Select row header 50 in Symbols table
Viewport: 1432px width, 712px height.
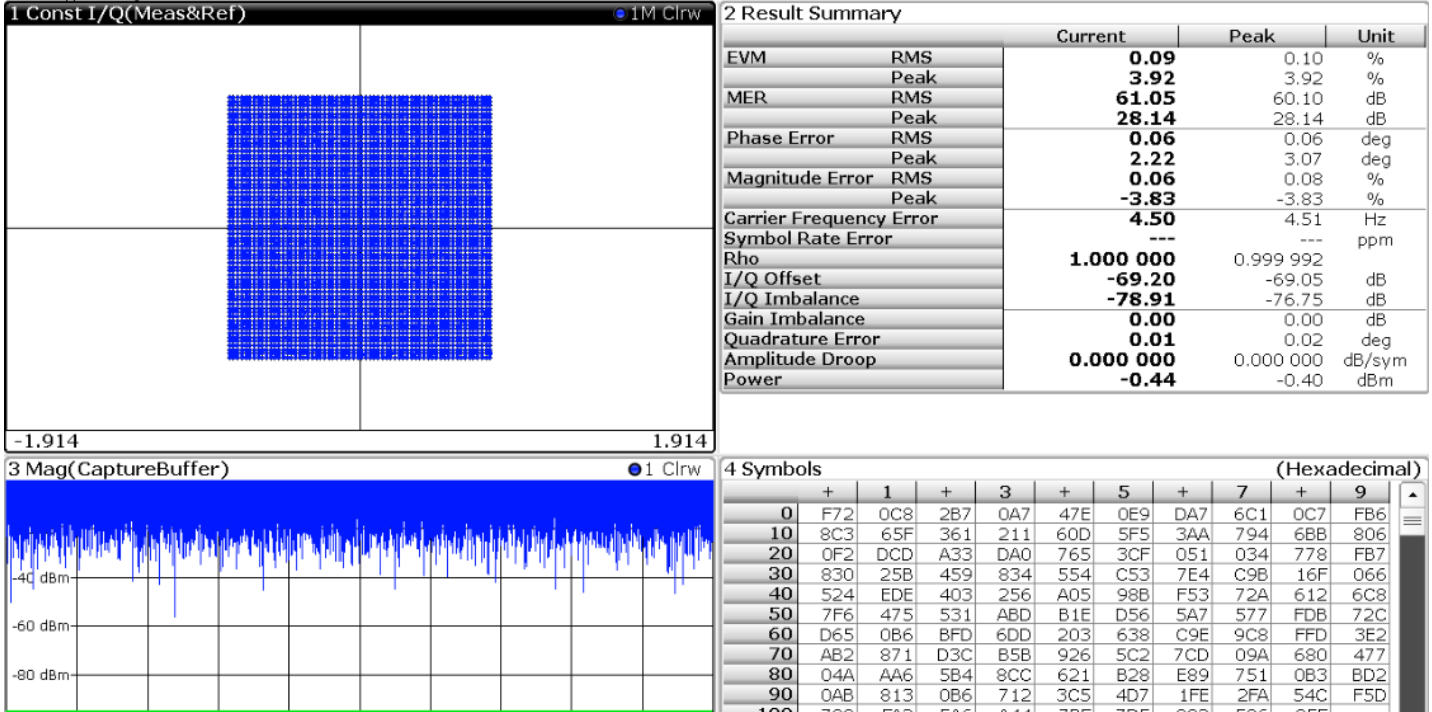click(x=760, y=614)
